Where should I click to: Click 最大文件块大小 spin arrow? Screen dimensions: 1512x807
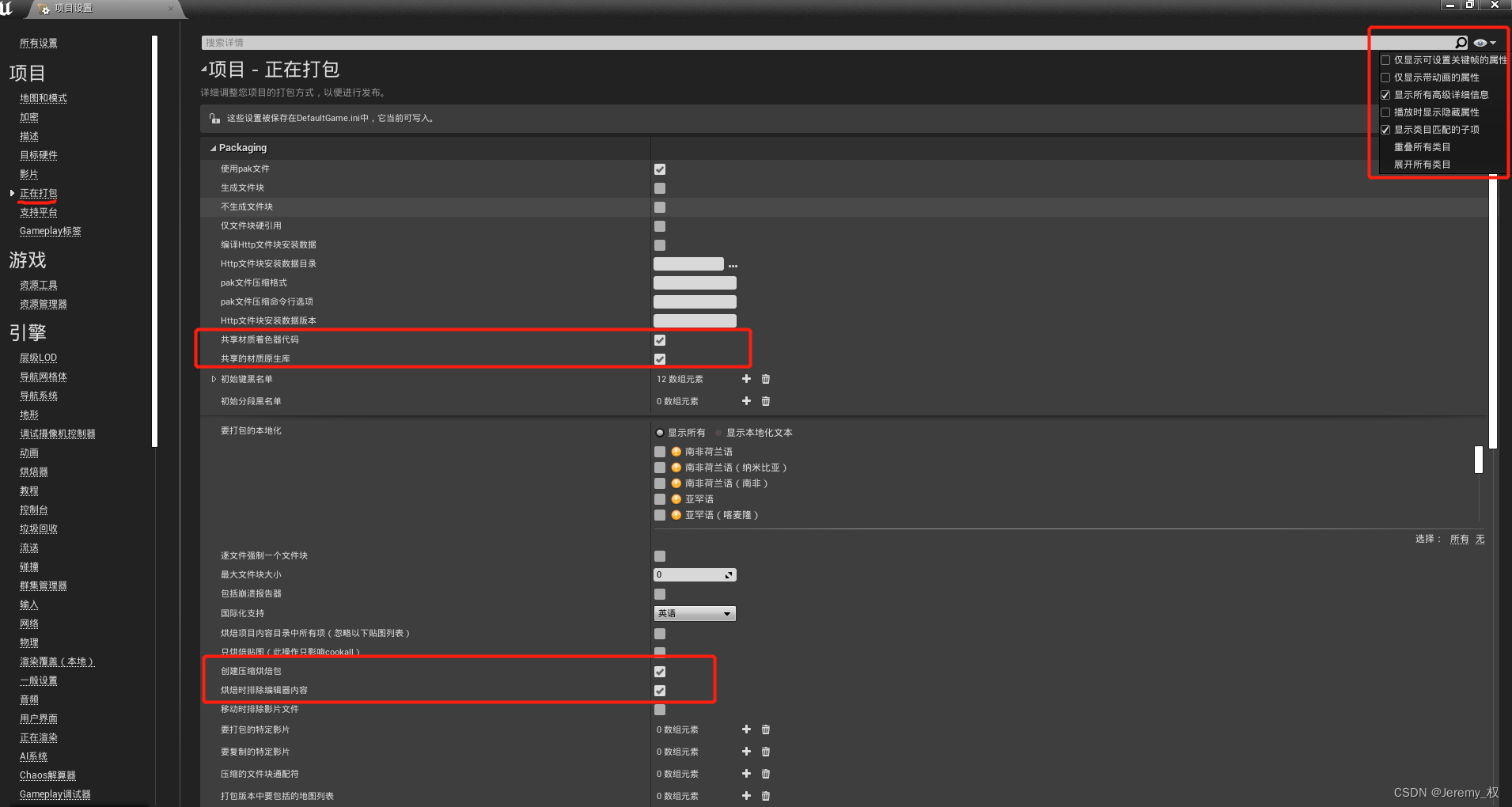pos(729,575)
